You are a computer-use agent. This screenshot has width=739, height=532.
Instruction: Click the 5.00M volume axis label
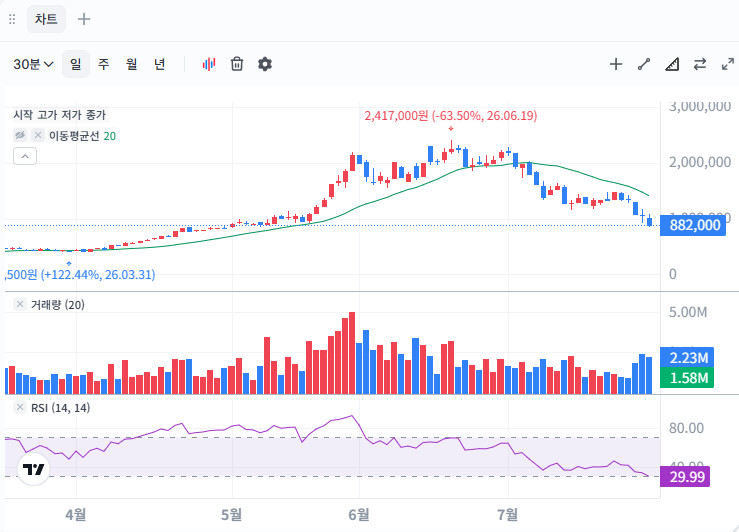[688, 312]
